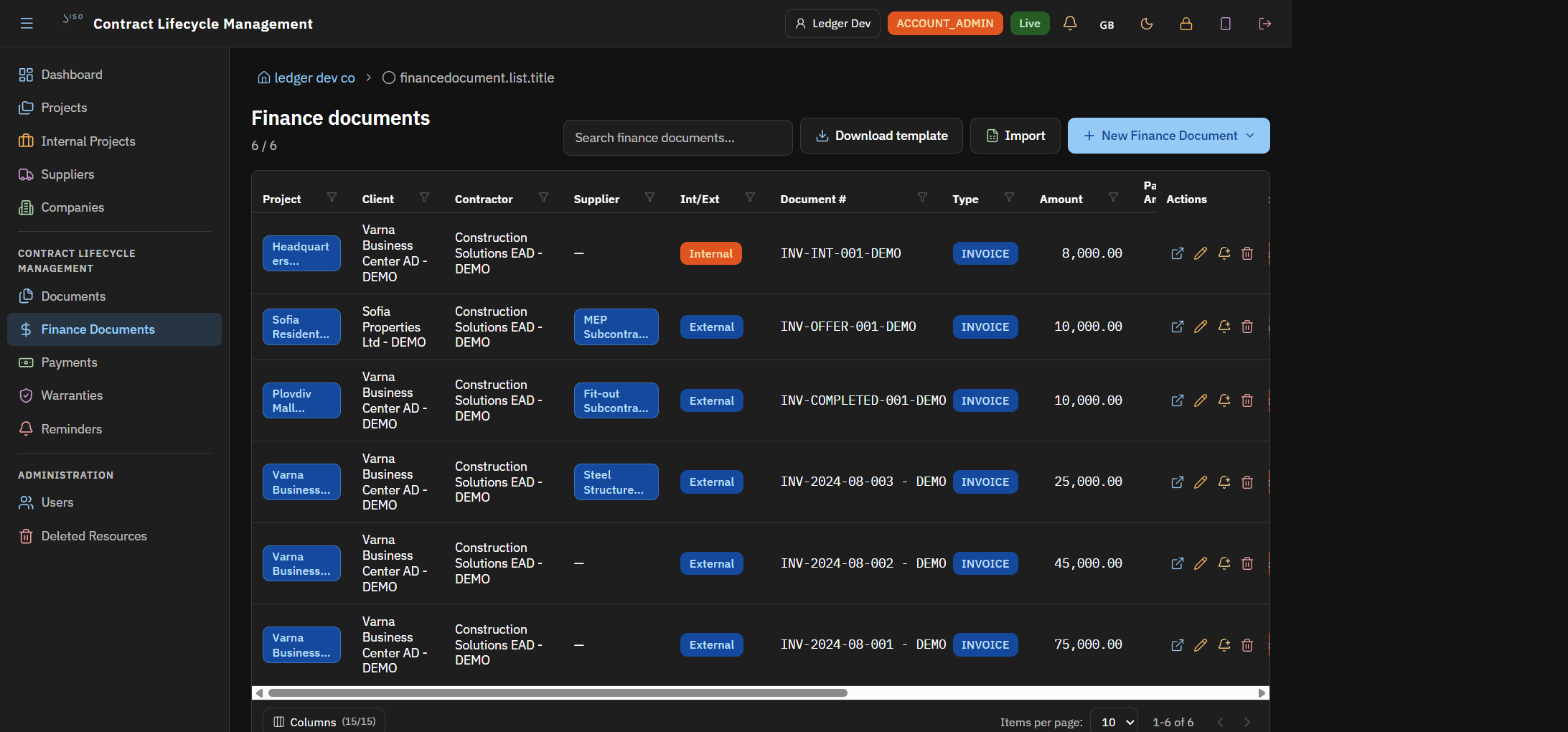Open the Ledger Dev user profile

click(832, 24)
